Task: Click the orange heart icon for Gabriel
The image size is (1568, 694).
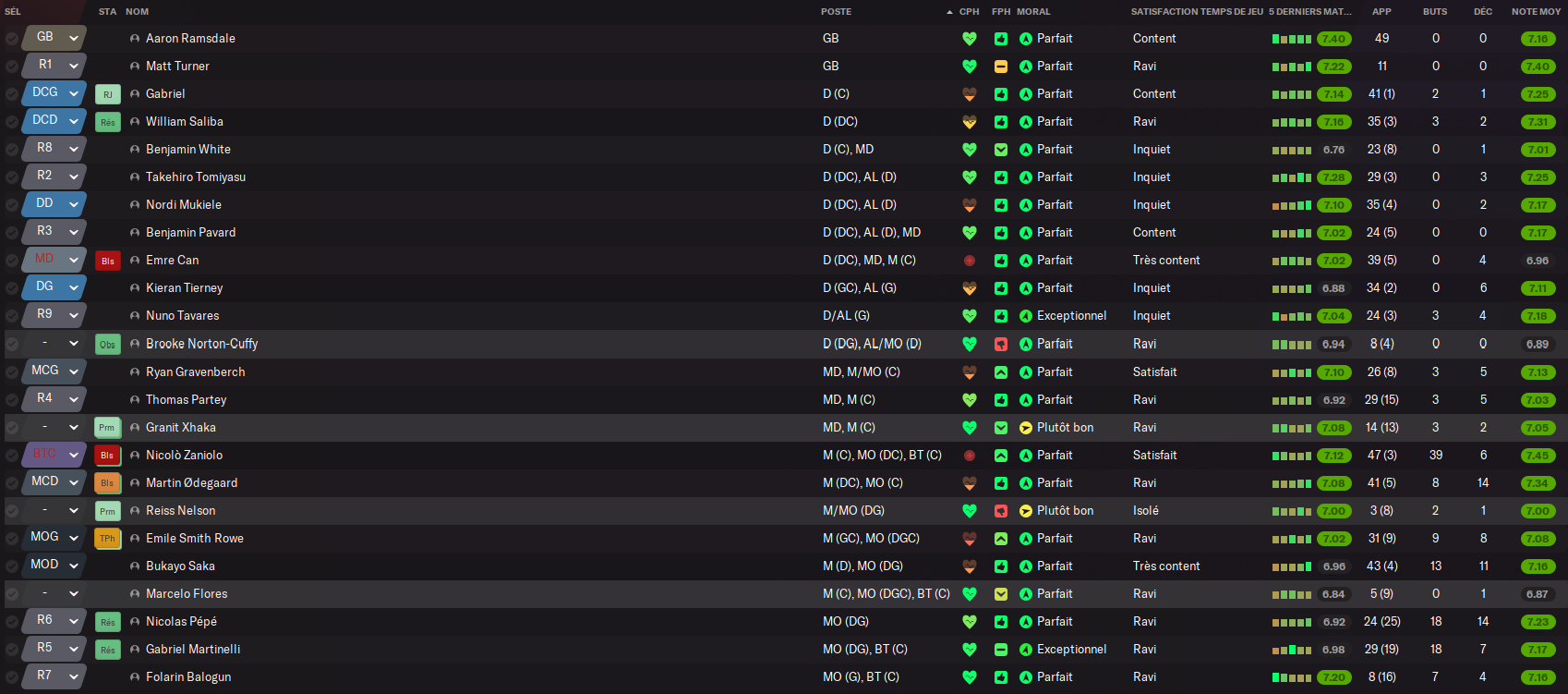Action: 970,94
